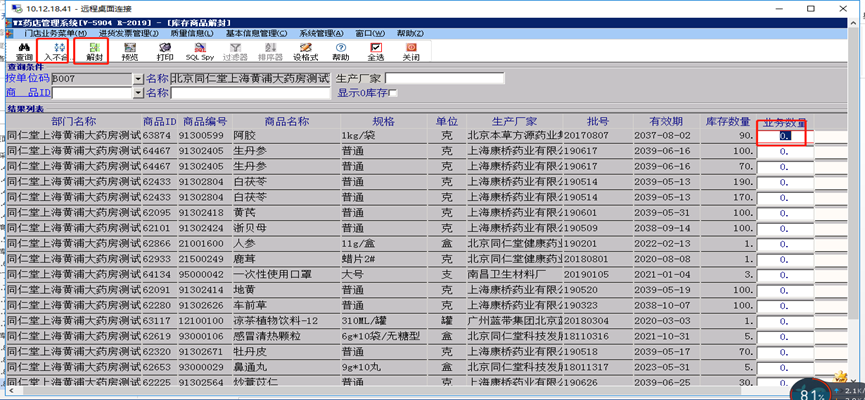Click the horizontal scrollbar left arrow
Screen dimensions: 865x400
(x=12, y=390)
